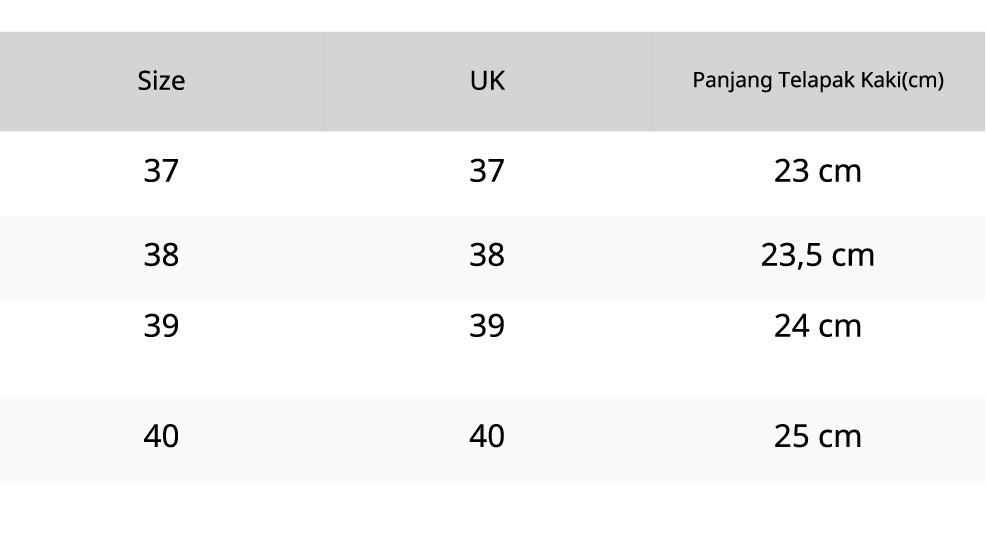Click the UK column header

click(x=487, y=81)
